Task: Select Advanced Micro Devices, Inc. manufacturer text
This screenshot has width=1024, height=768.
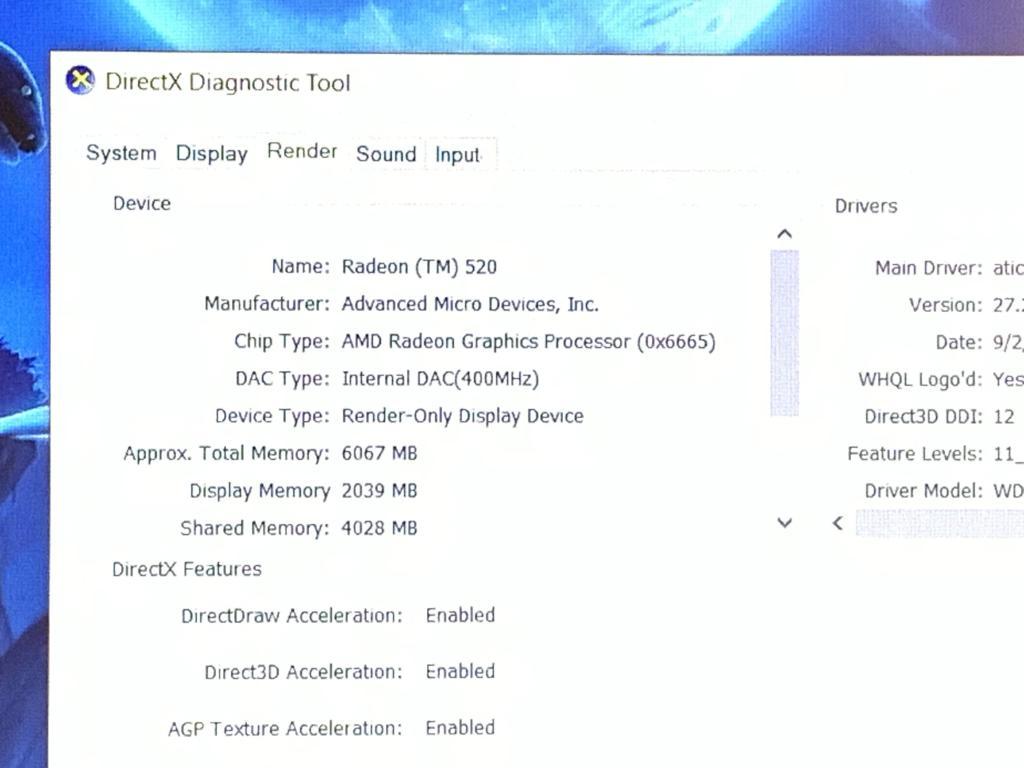Action: (x=470, y=304)
